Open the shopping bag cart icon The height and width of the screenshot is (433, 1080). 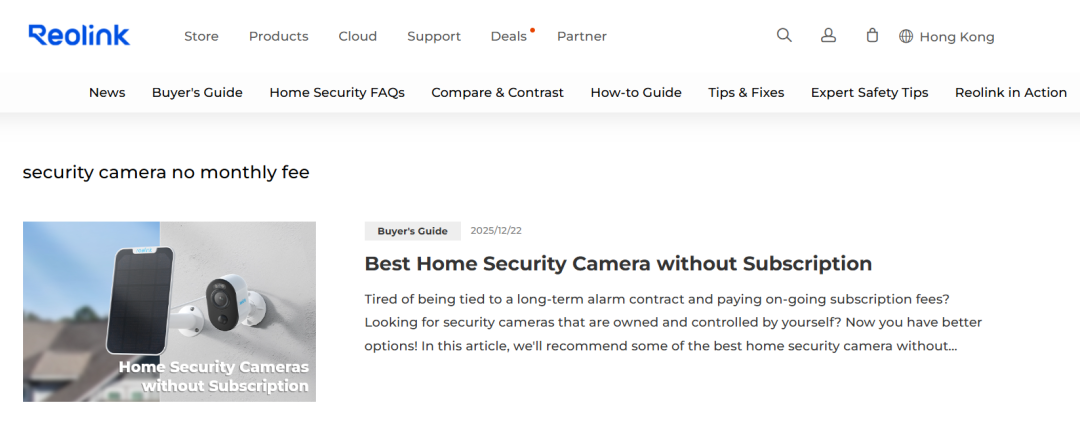click(x=872, y=35)
